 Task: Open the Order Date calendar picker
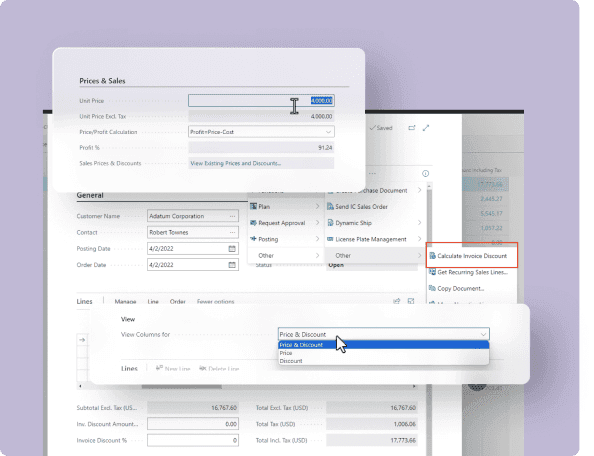[x=232, y=265]
